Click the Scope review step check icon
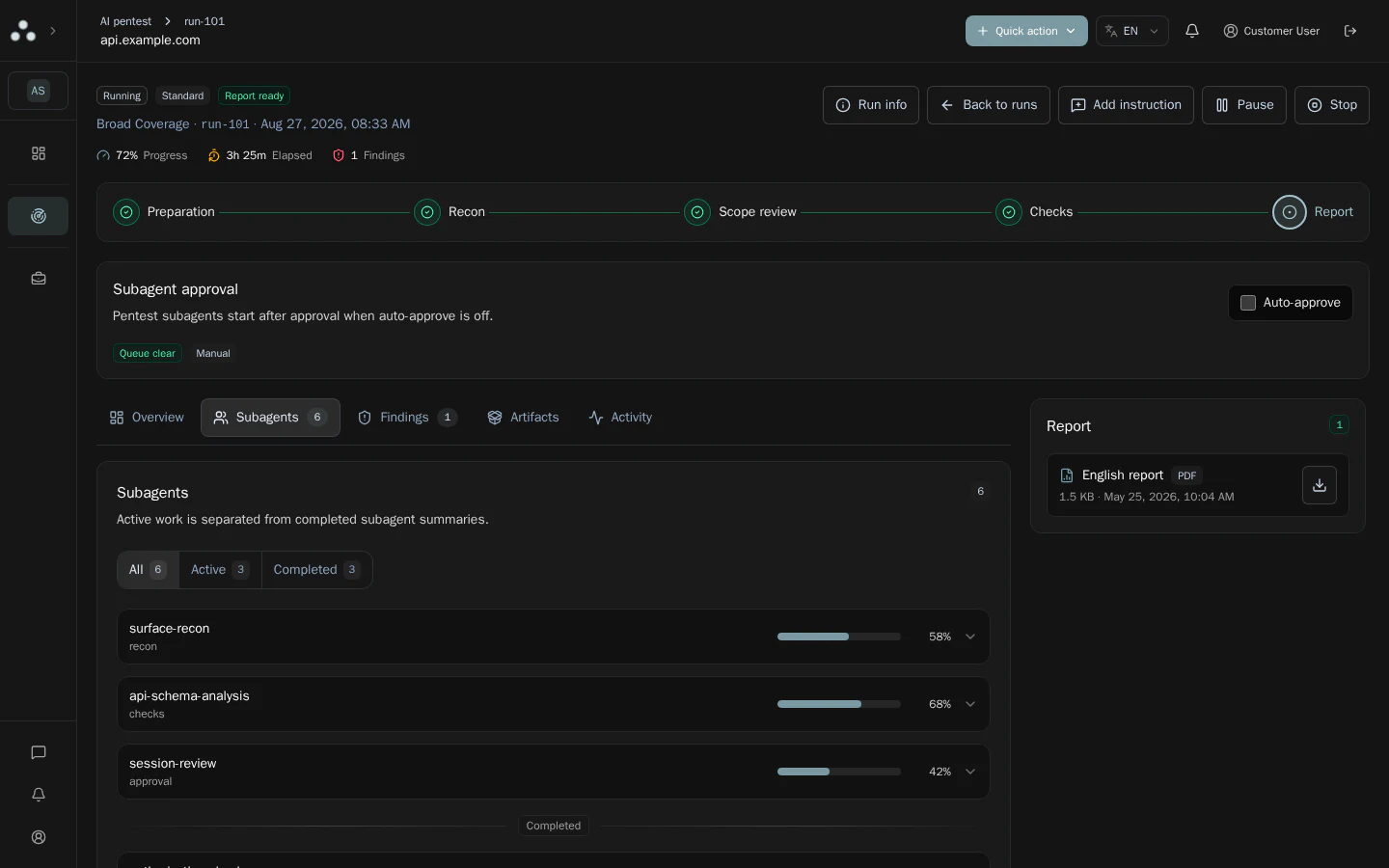Viewport: 1389px width, 868px height. pyautogui.click(x=697, y=212)
